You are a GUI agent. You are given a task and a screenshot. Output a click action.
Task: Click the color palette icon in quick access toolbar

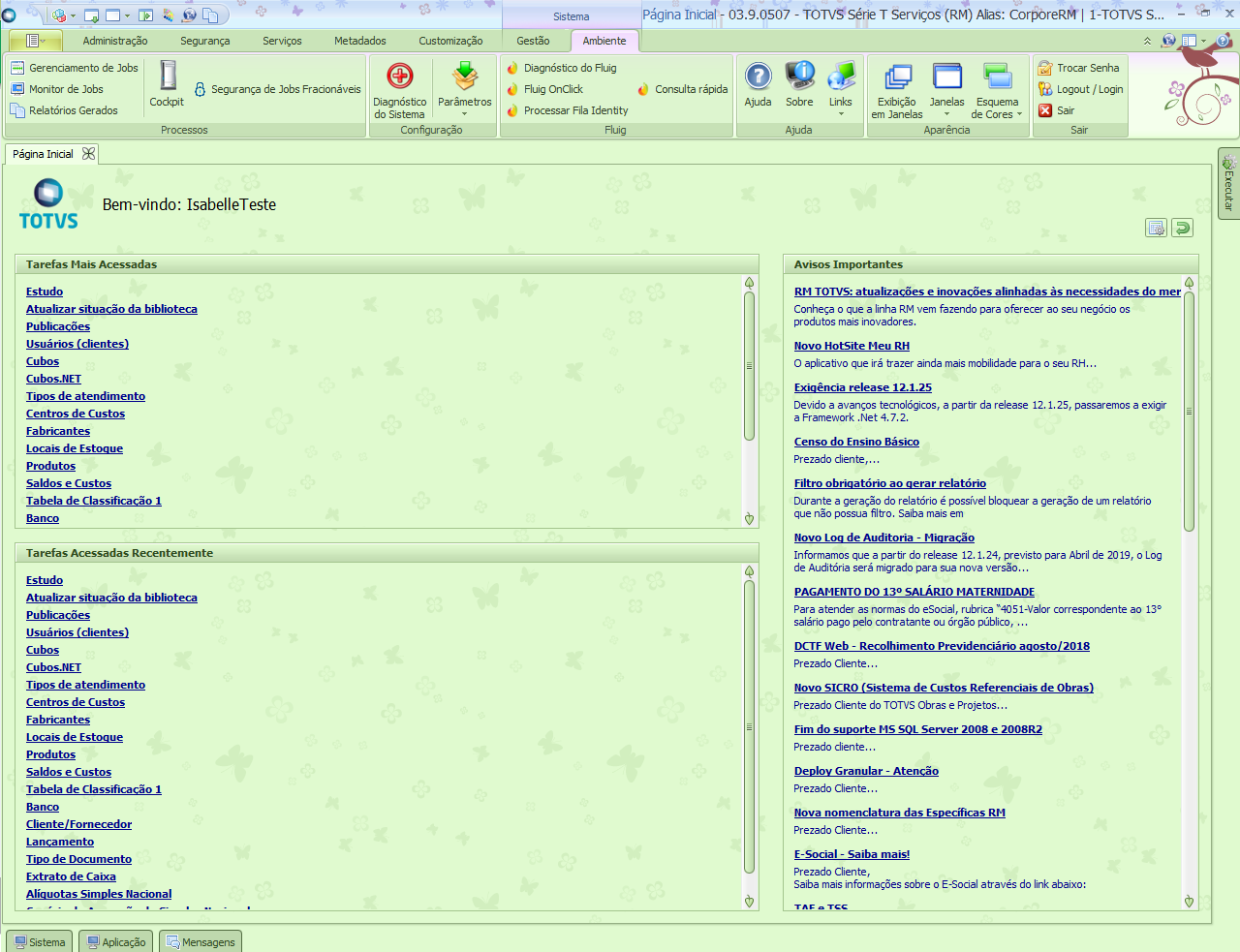169,15
